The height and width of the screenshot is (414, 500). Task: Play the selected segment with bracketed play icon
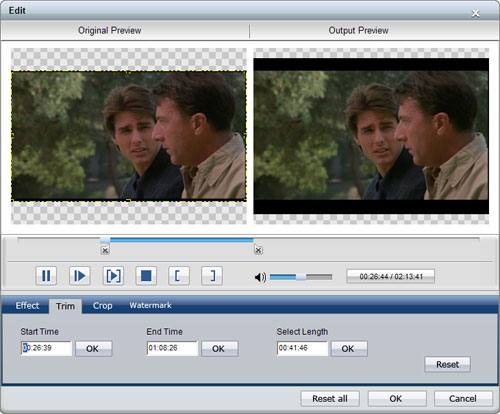click(x=113, y=276)
